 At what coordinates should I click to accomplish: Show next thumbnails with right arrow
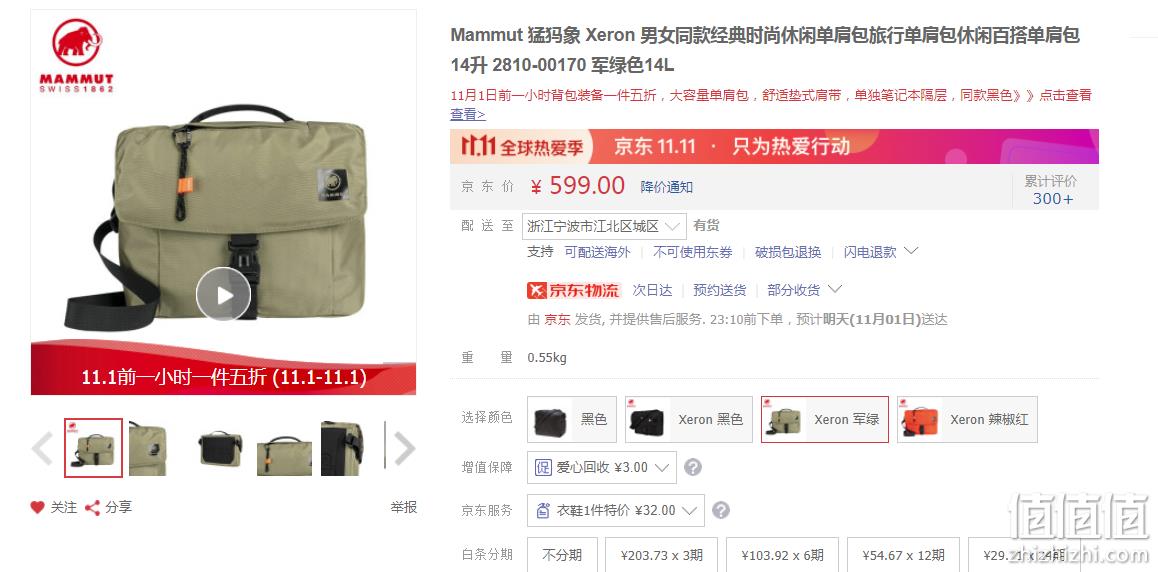click(403, 449)
